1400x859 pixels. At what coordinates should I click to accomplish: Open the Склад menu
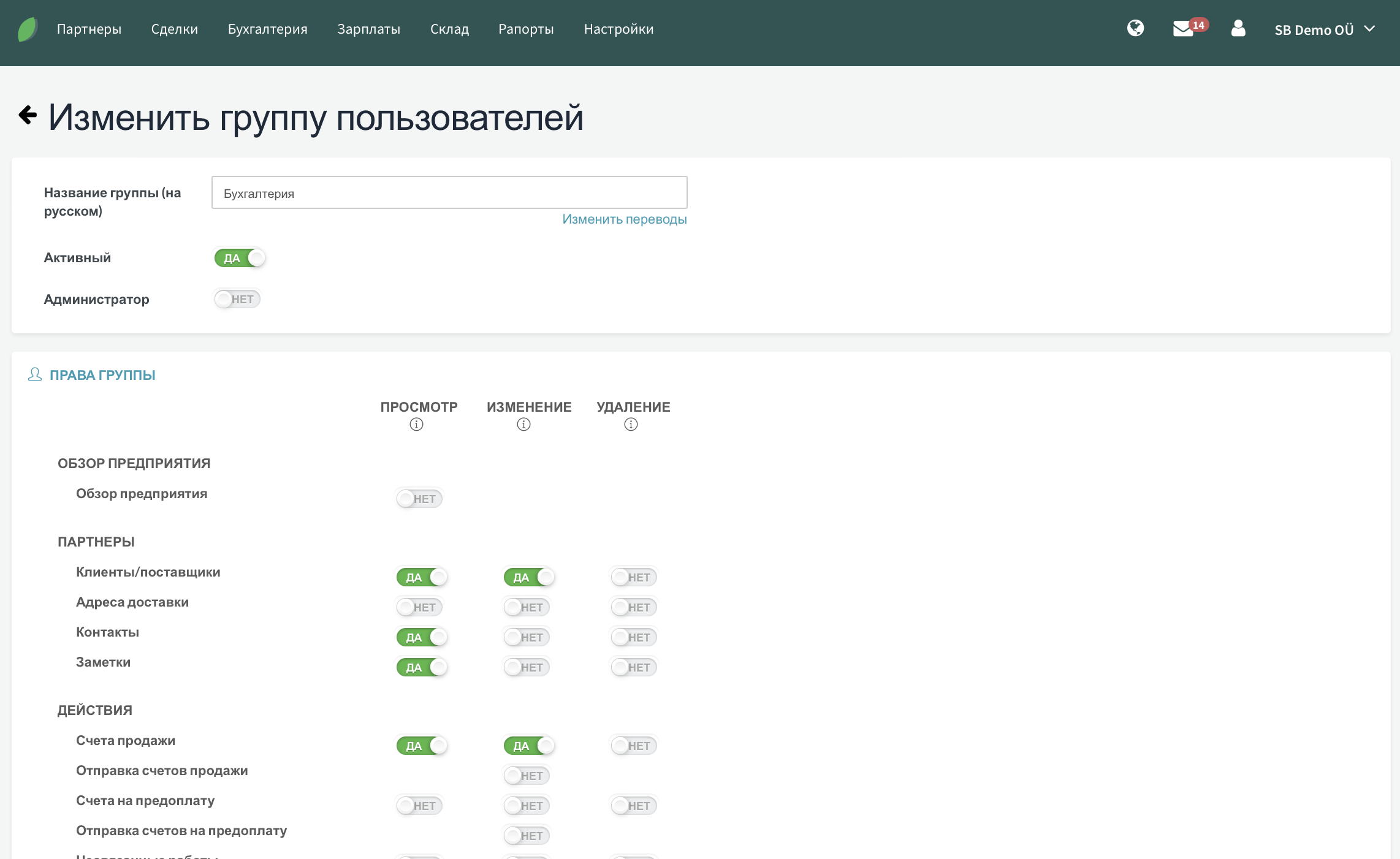click(x=449, y=29)
